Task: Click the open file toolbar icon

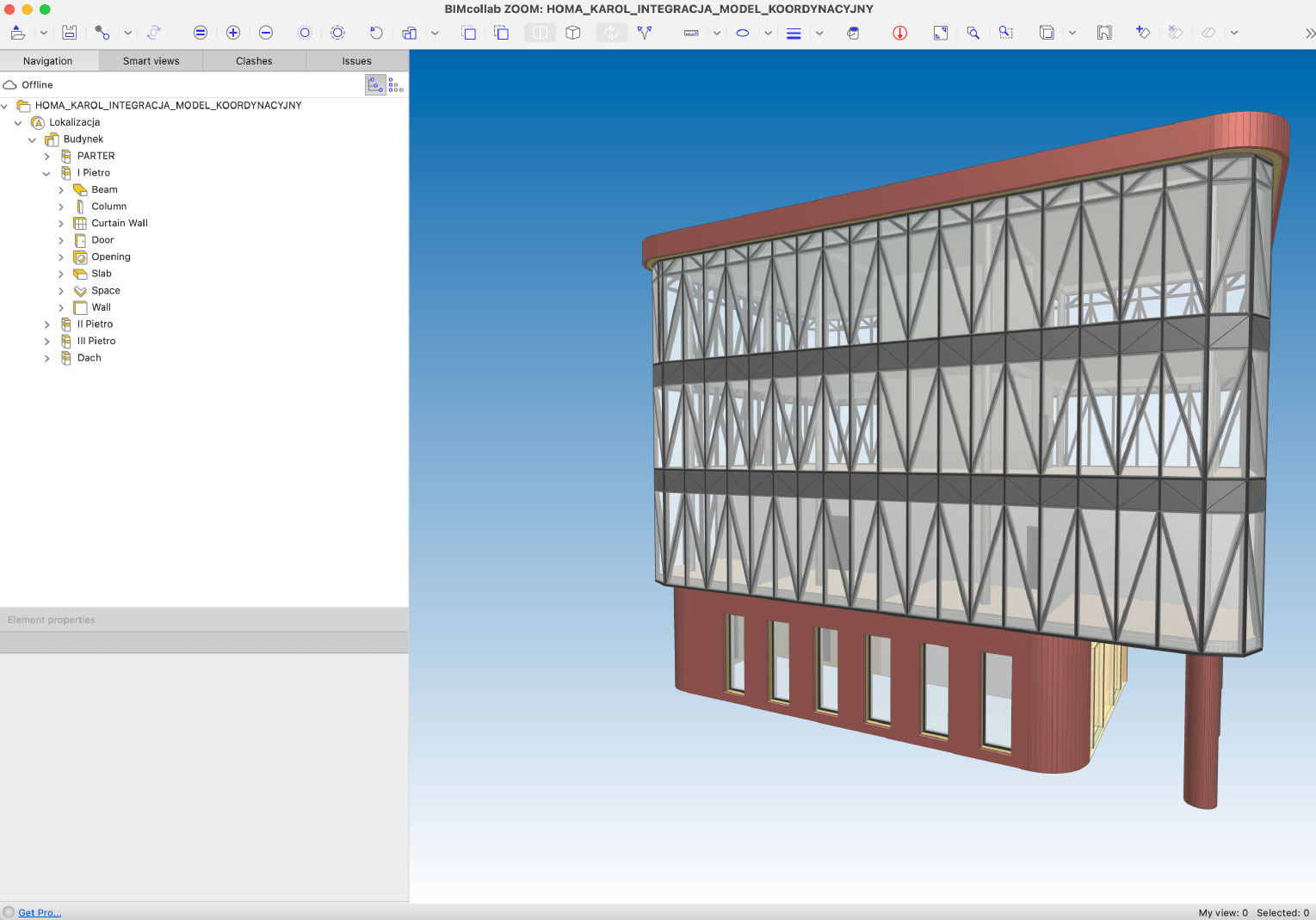Action: pyautogui.click(x=18, y=33)
